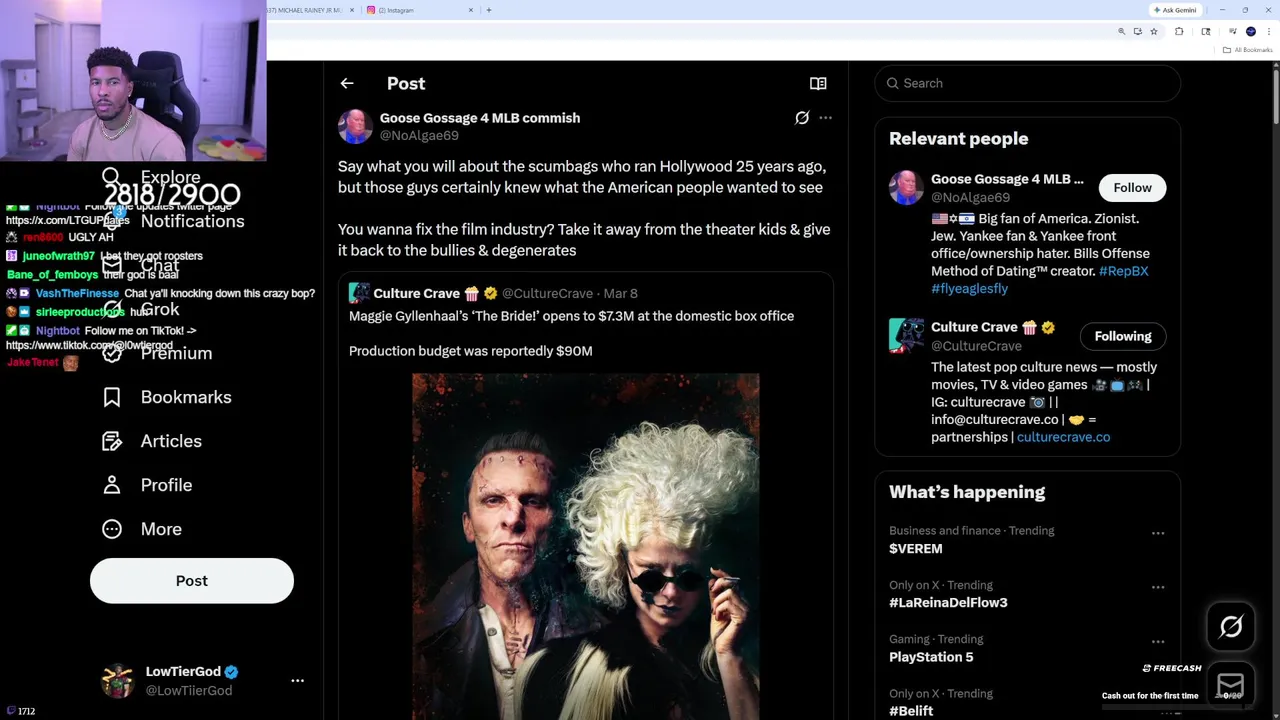Click Culture Crave name in quoted post
1280x720 pixels.
[x=416, y=293]
